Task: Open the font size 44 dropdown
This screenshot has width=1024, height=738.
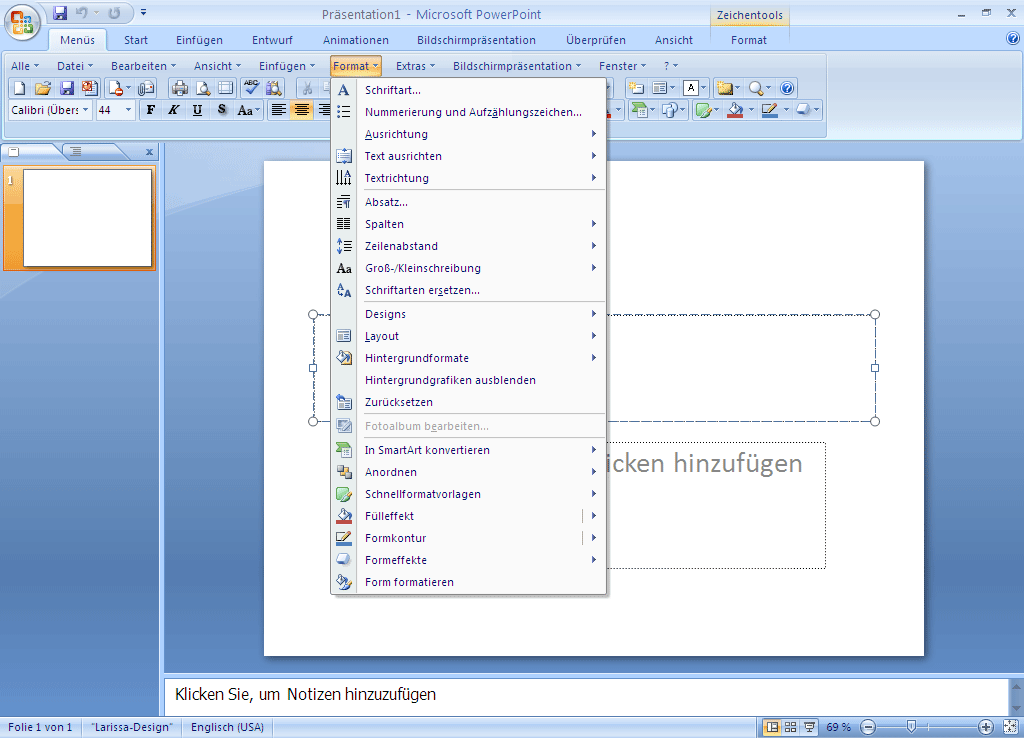Action: pyautogui.click(x=129, y=110)
